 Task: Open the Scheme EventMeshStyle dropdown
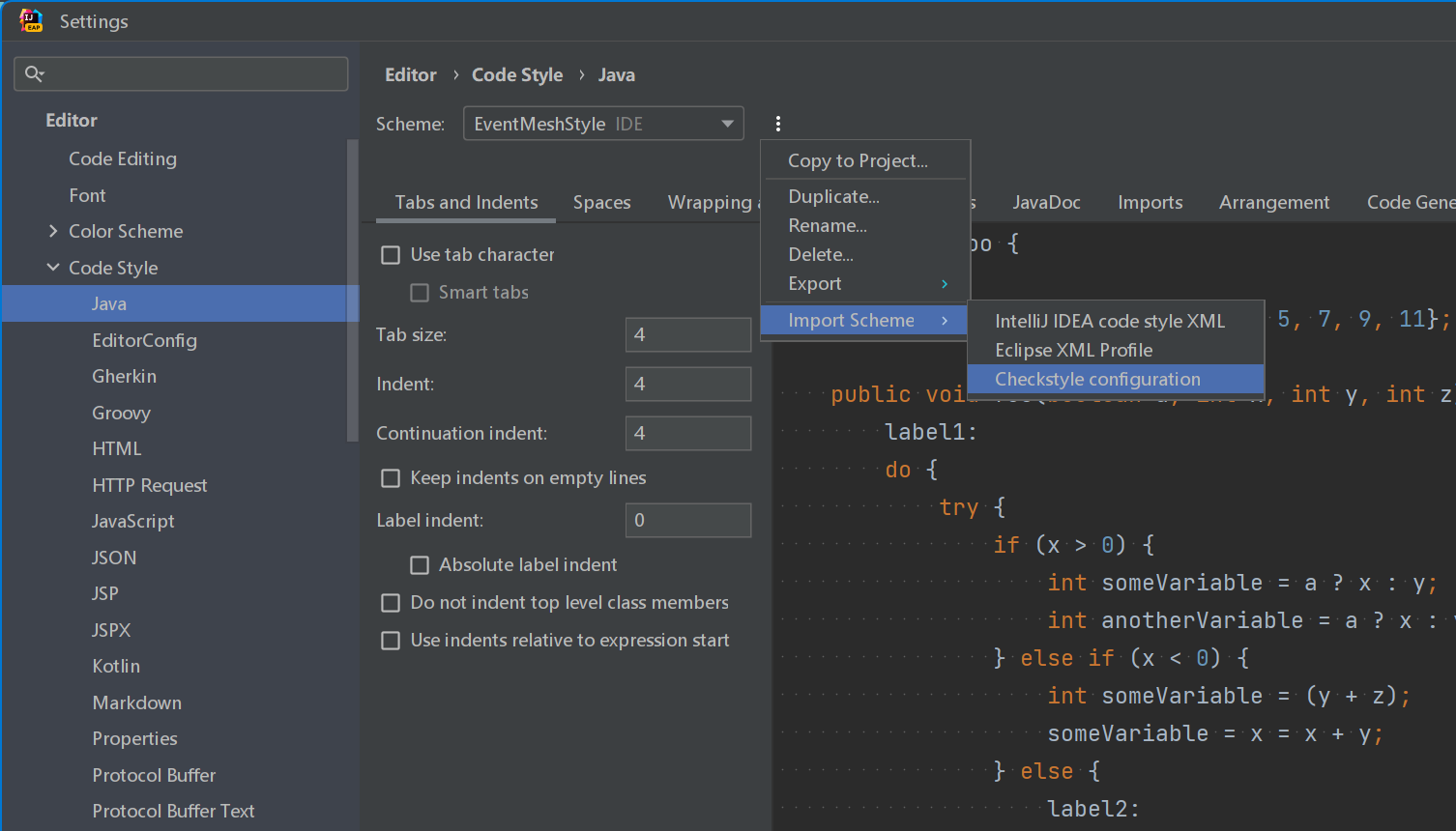coord(603,124)
